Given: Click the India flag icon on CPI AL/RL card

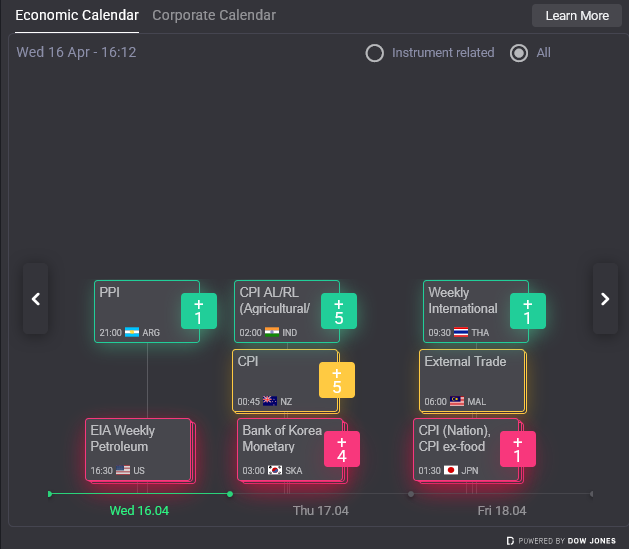Looking at the screenshot, I should [272, 332].
